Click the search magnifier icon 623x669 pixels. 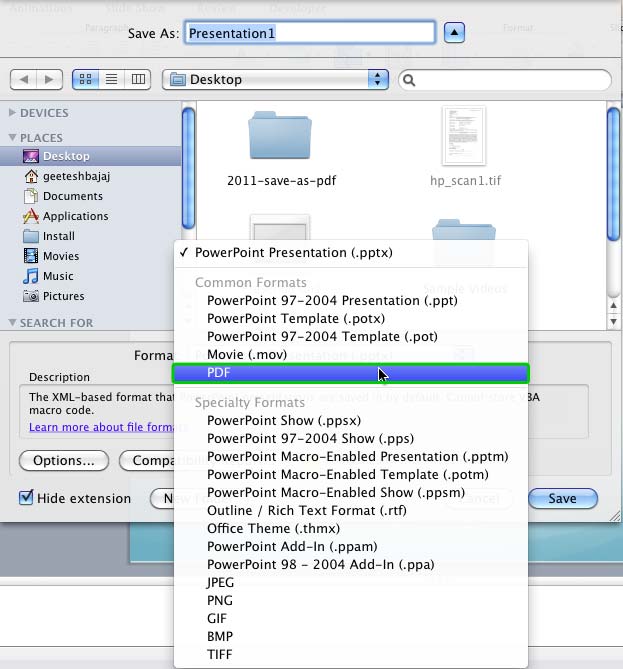pyautogui.click(x=409, y=80)
